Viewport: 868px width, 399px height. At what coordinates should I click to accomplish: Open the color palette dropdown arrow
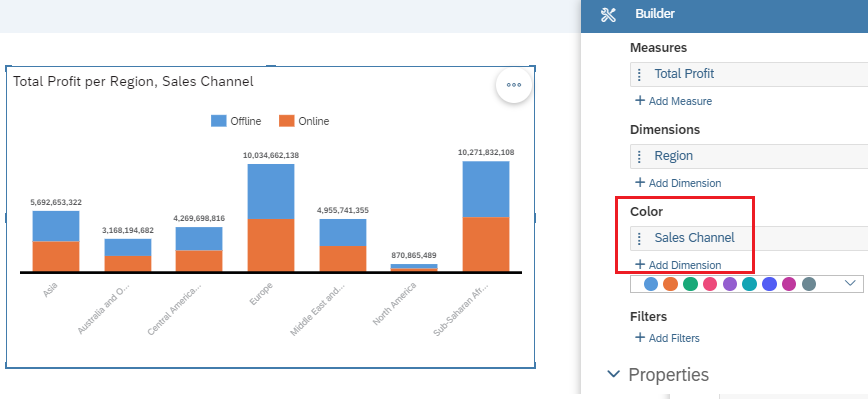coord(850,283)
